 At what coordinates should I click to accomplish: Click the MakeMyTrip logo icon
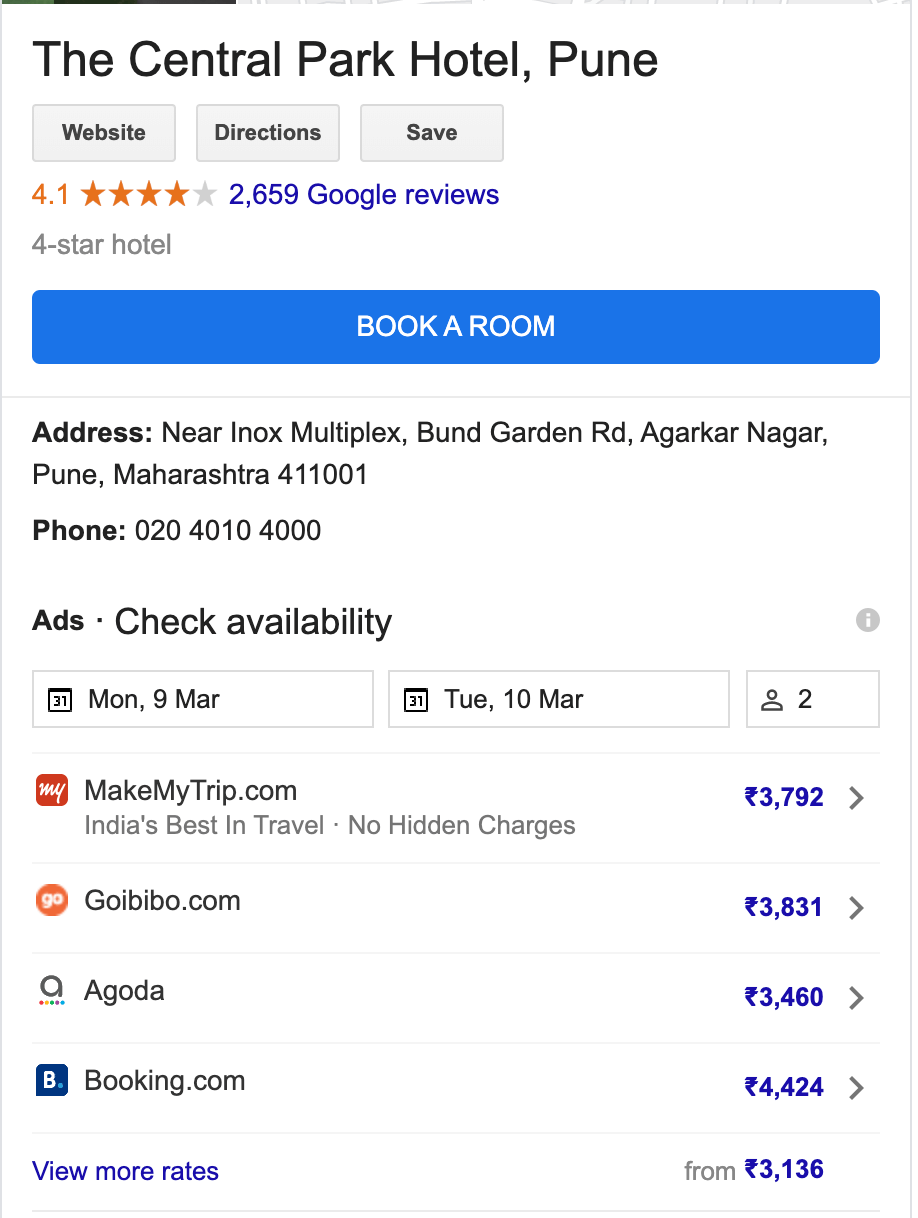pyautogui.click(x=52, y=791)
